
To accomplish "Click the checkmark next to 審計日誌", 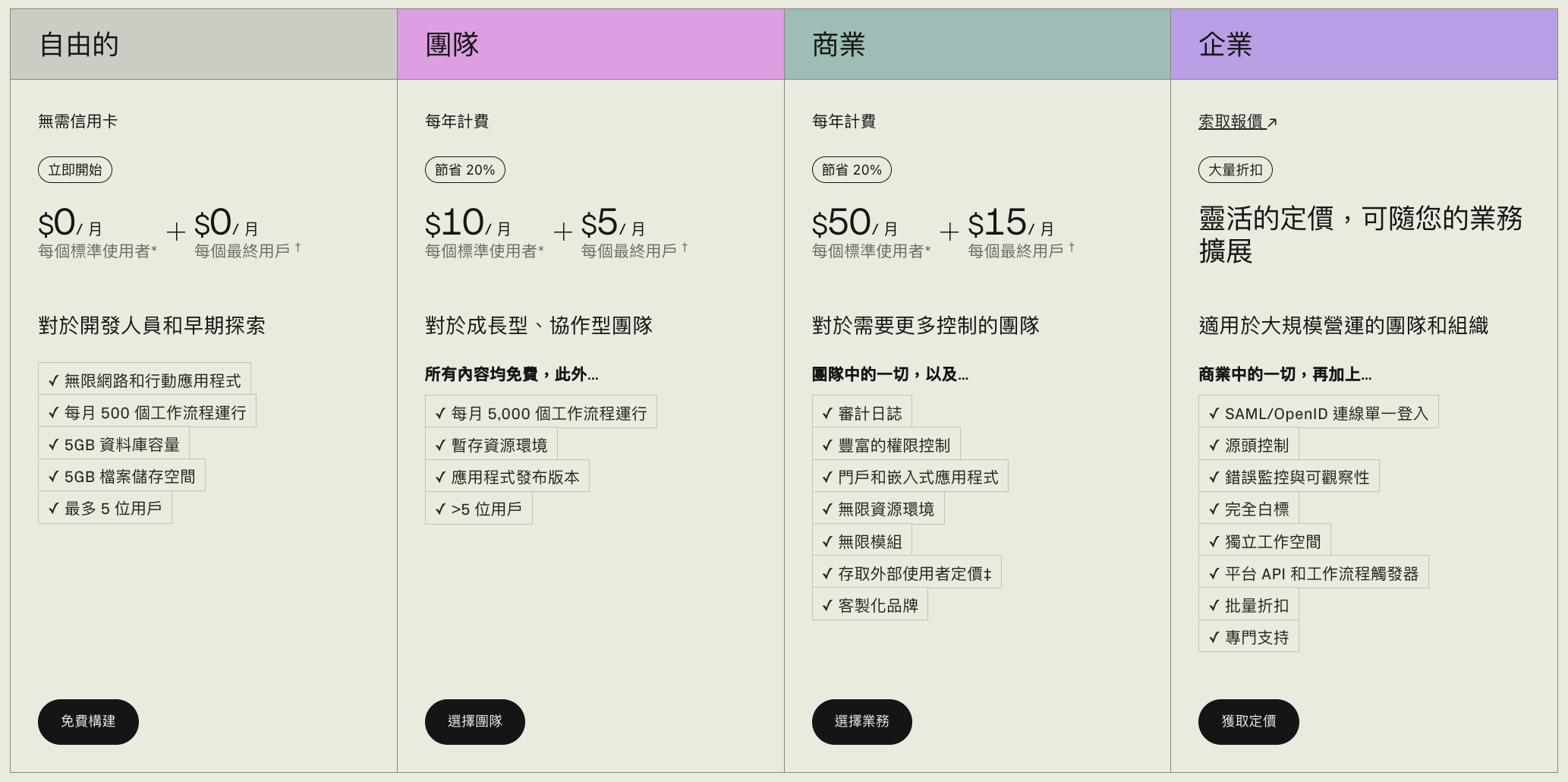I will [x=827, y=414].
